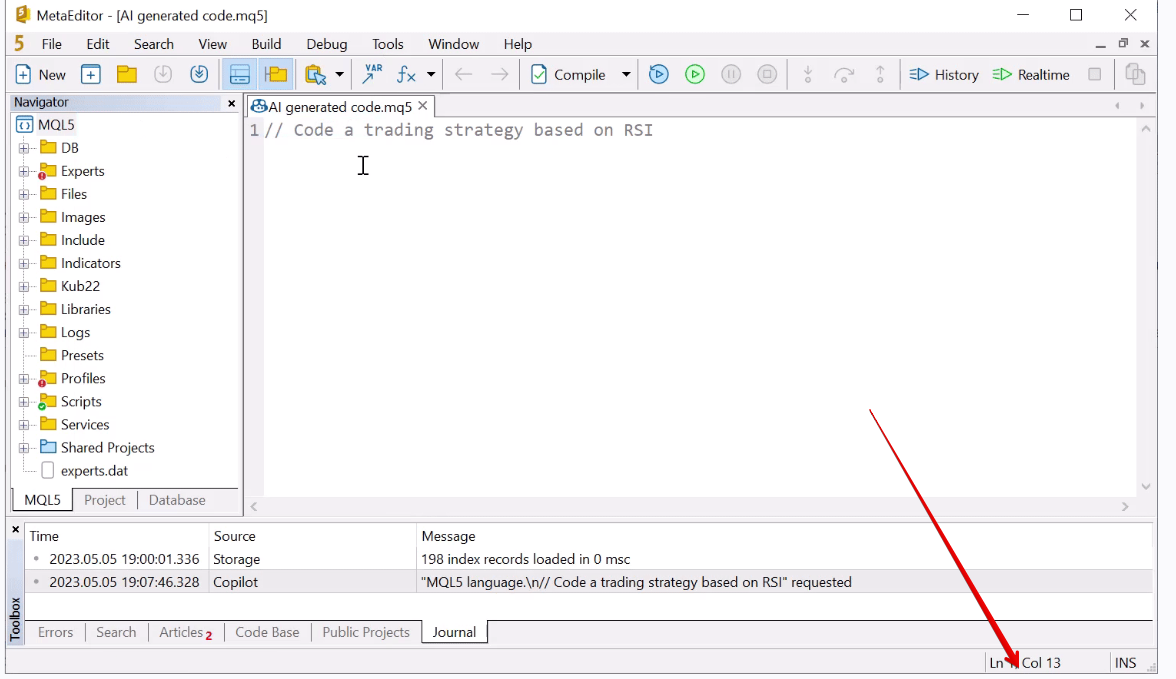Expand the Experts folder
Image resolution: width=1176 pixels, height=679 pixels.
[x=24, y=171]
